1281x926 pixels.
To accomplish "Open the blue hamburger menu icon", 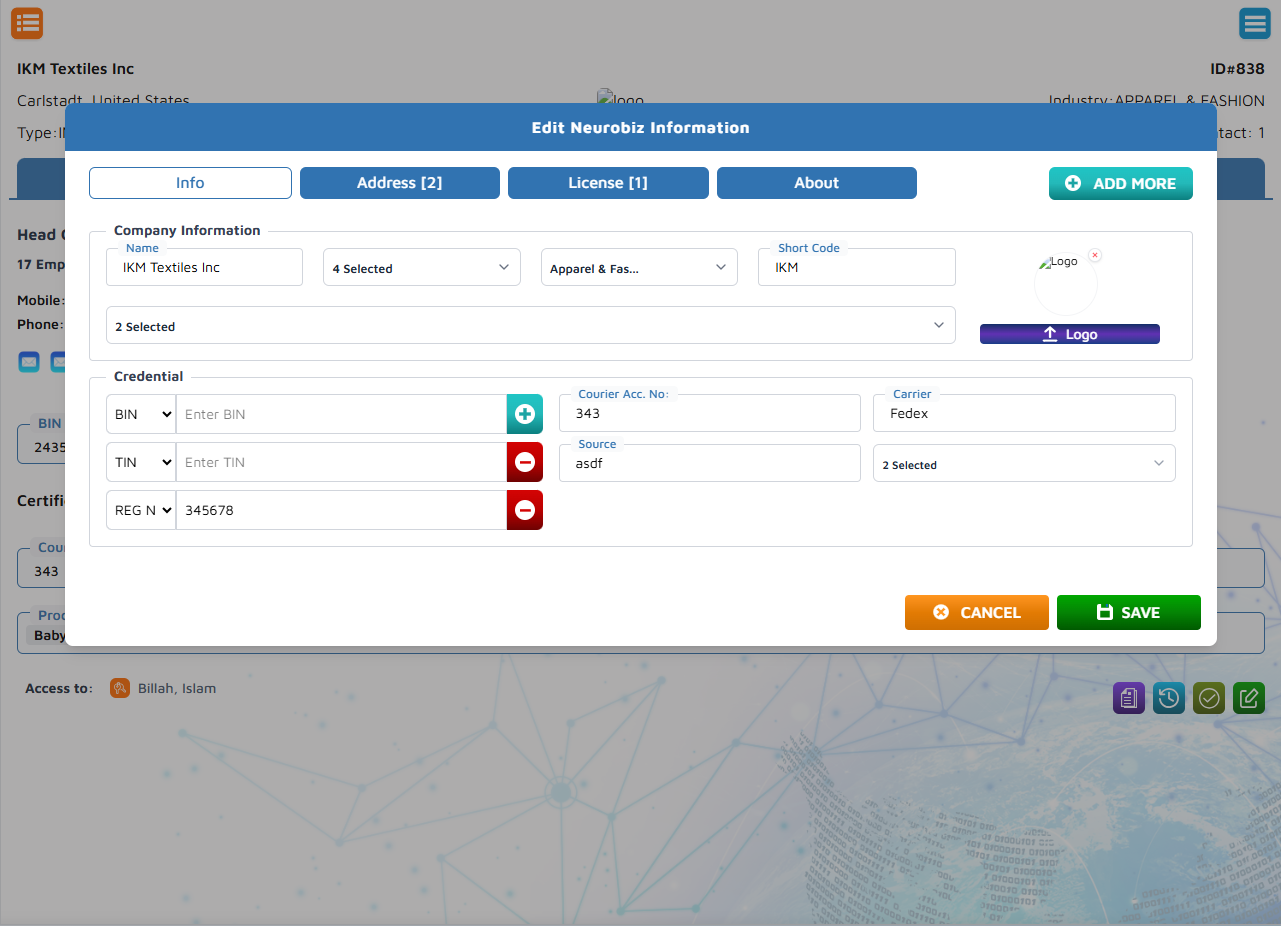I will click(1254, 23).
